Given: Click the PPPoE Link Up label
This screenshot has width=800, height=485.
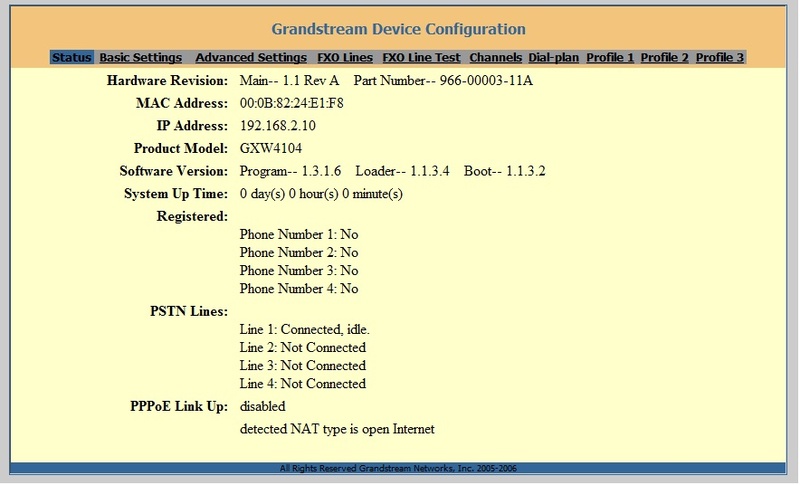Looking at the screenshot, I should pyautogui.click(x=179, y=406).
